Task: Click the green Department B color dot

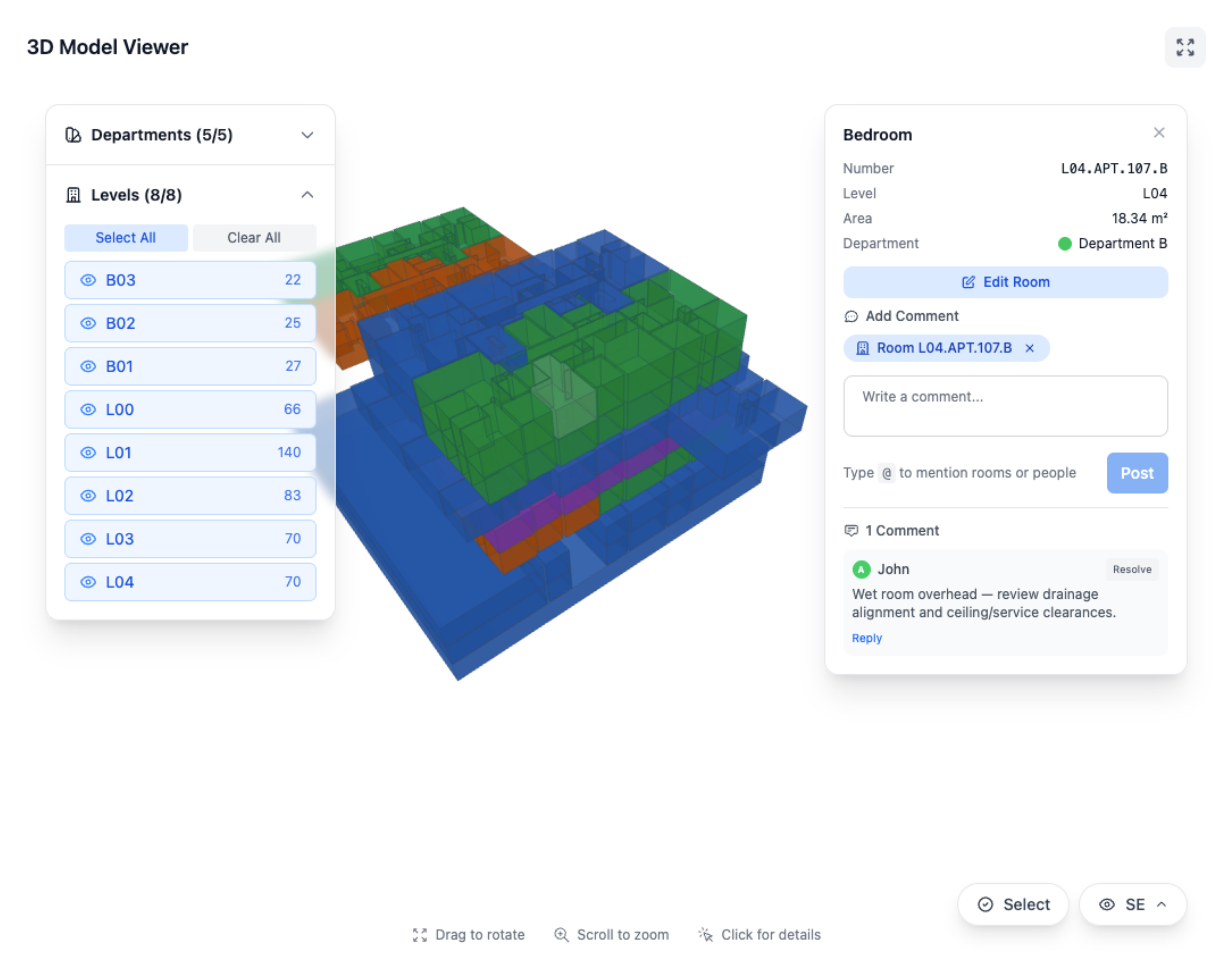Action: pos(1064,244)
